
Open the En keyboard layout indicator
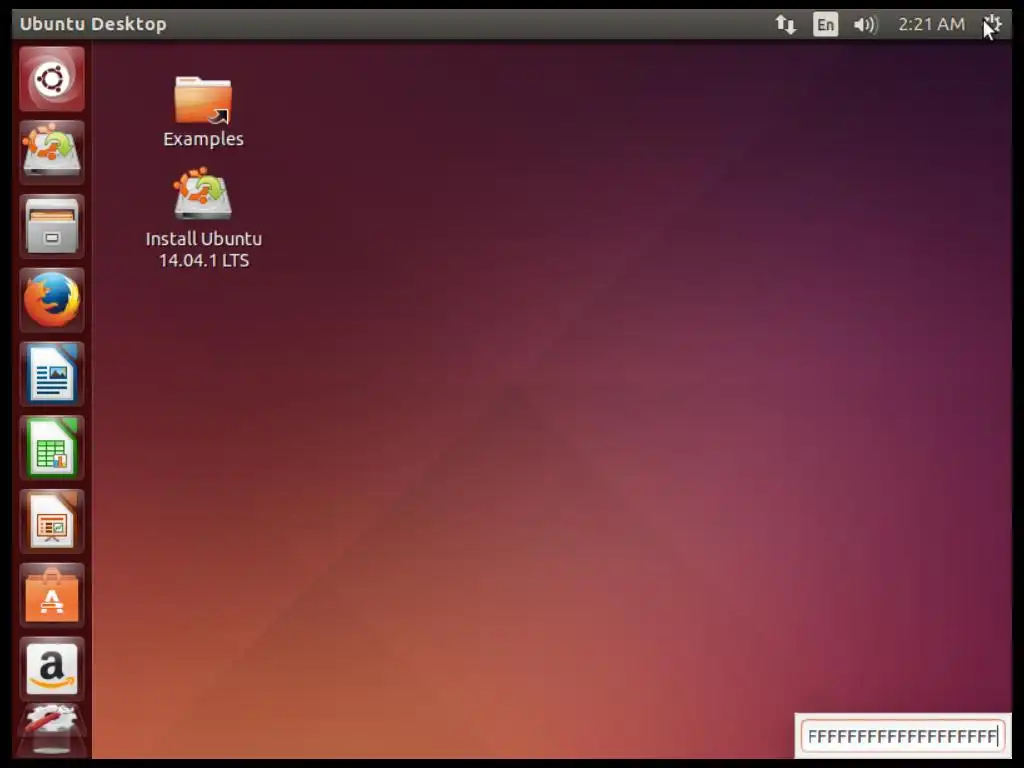coord(825,25)
